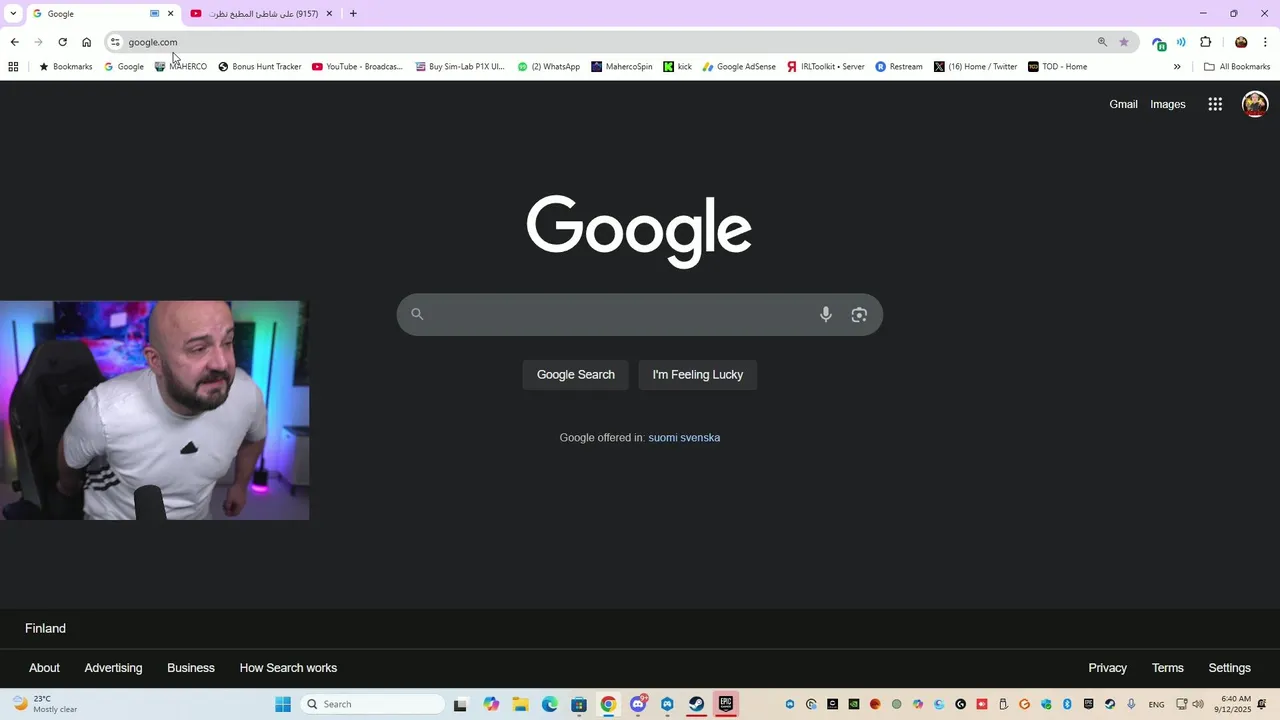Open the Restream bookmark
This screenshot has height=720, width=1280.
899,67
